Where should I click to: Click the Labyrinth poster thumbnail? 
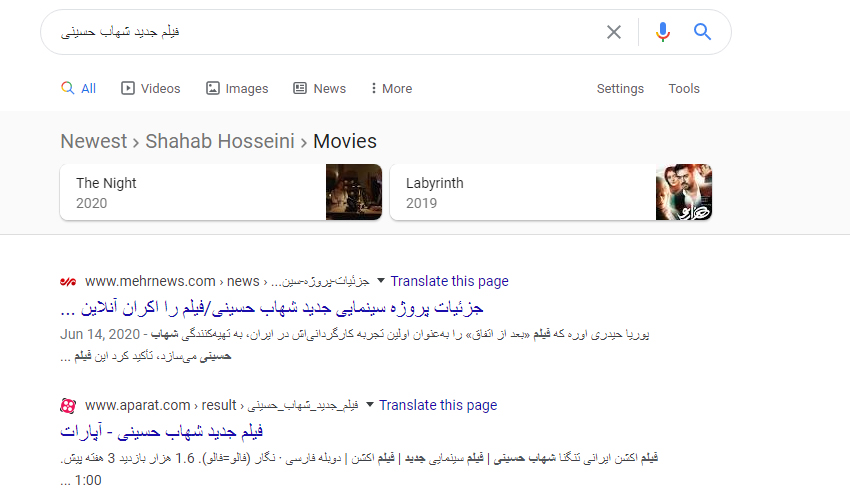click(x=684, y=192)
